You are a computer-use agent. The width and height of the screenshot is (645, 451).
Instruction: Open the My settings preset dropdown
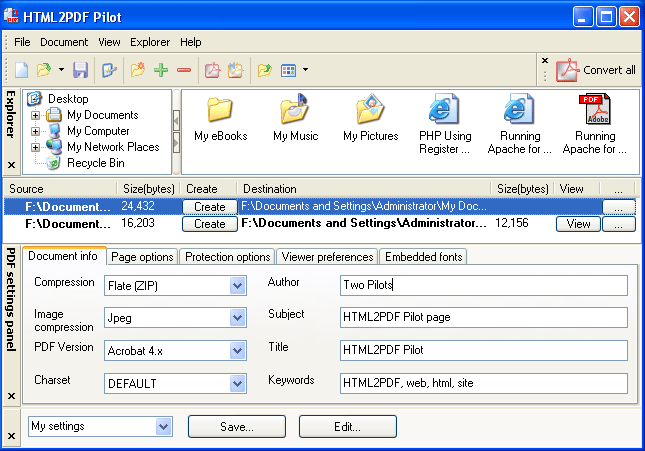click(163, 426)
